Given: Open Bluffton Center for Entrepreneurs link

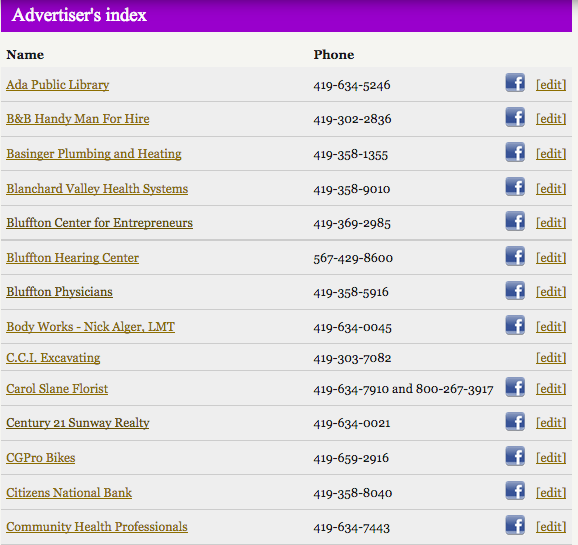Looking at the screenshot, I should tap(100, 223).
